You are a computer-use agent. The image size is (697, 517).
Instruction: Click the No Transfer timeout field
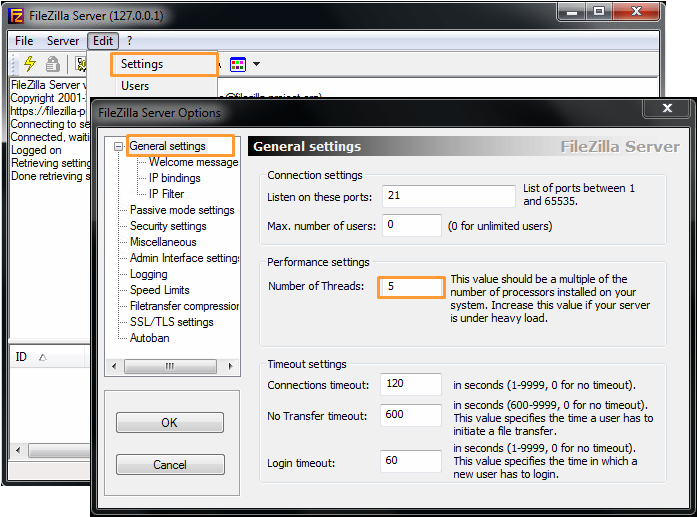[x=411, y=415]
